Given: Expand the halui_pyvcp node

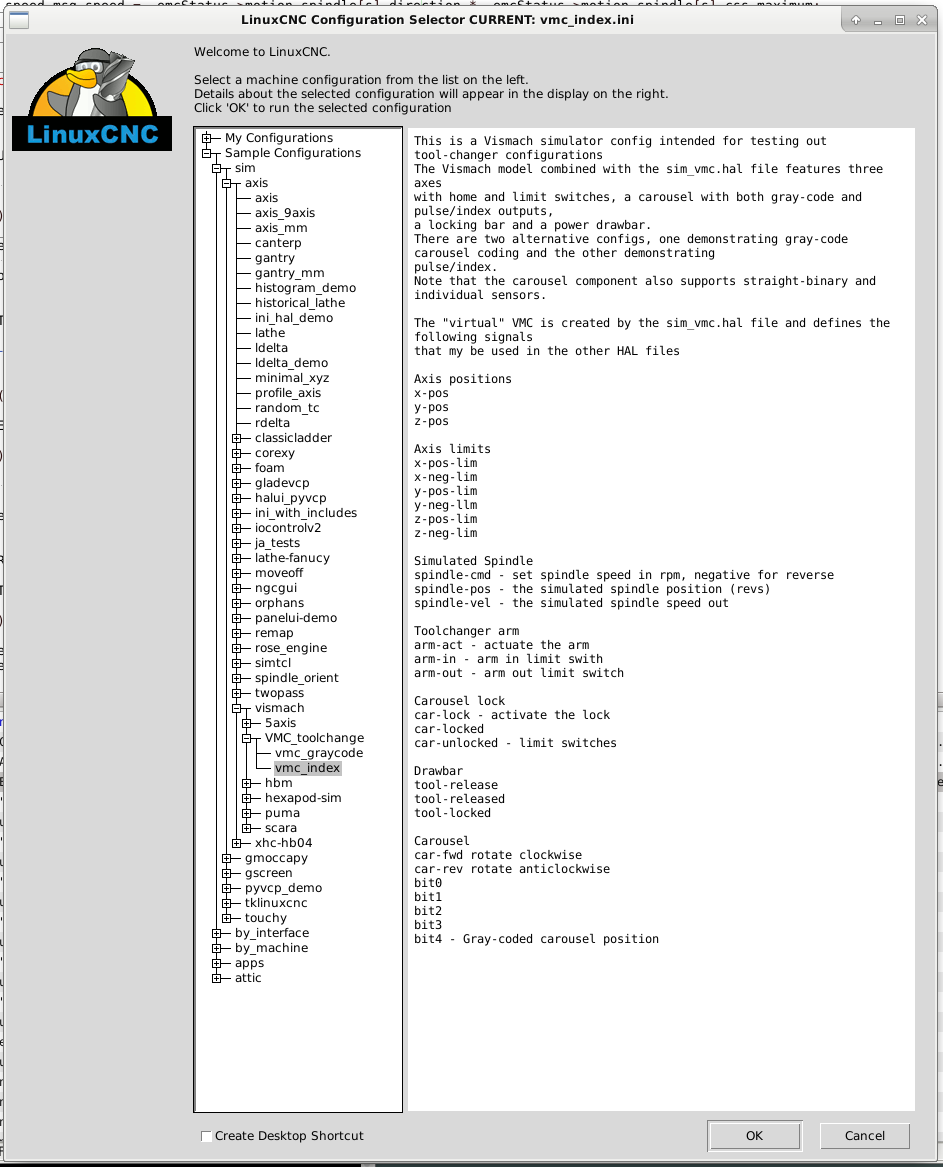Looking at the screenshot, I should [x=237, y=498].
